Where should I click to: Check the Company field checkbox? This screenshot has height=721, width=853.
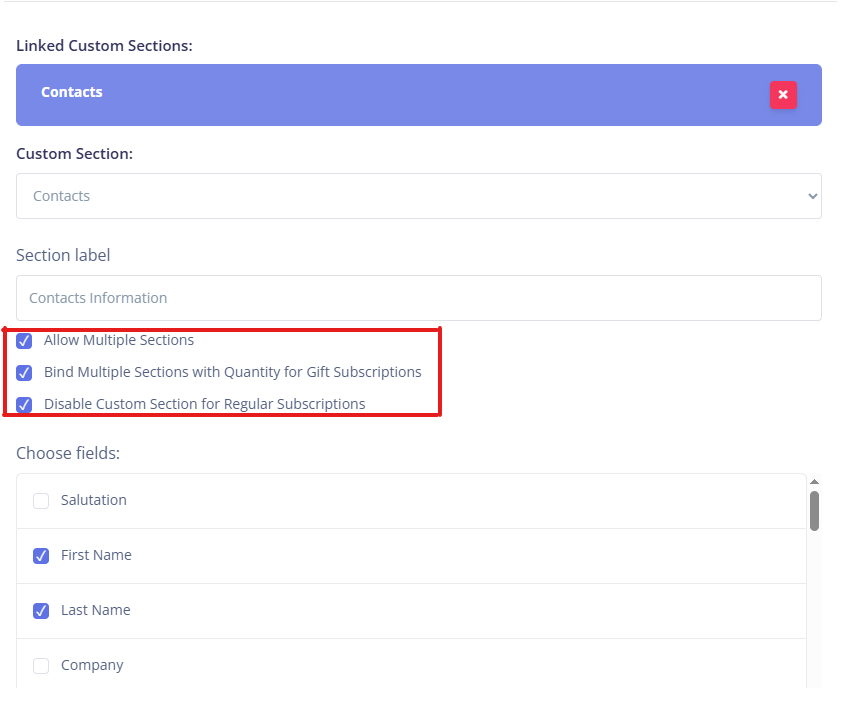pos(41,665)
